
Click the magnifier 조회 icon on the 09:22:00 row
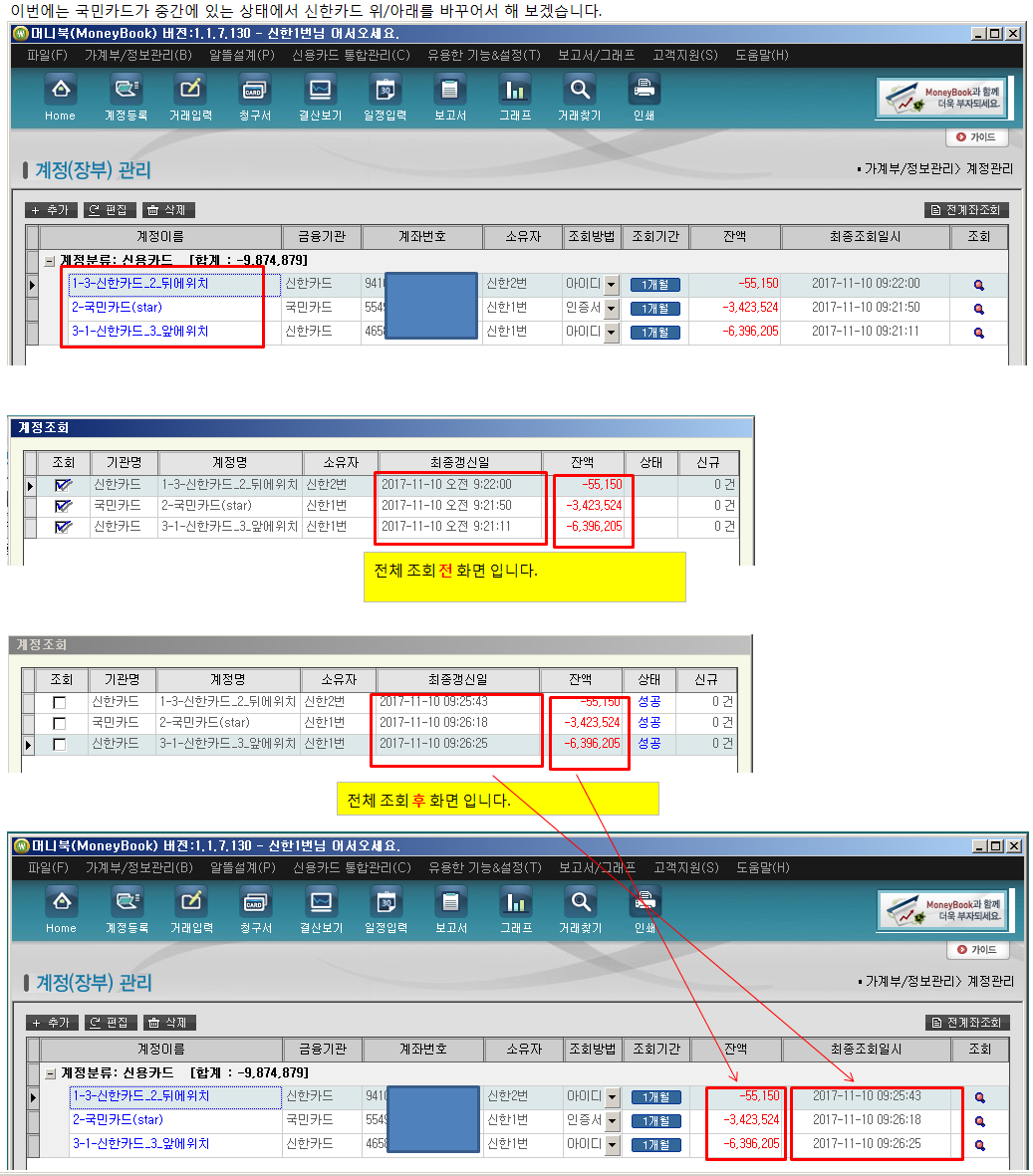click(978, 285)
